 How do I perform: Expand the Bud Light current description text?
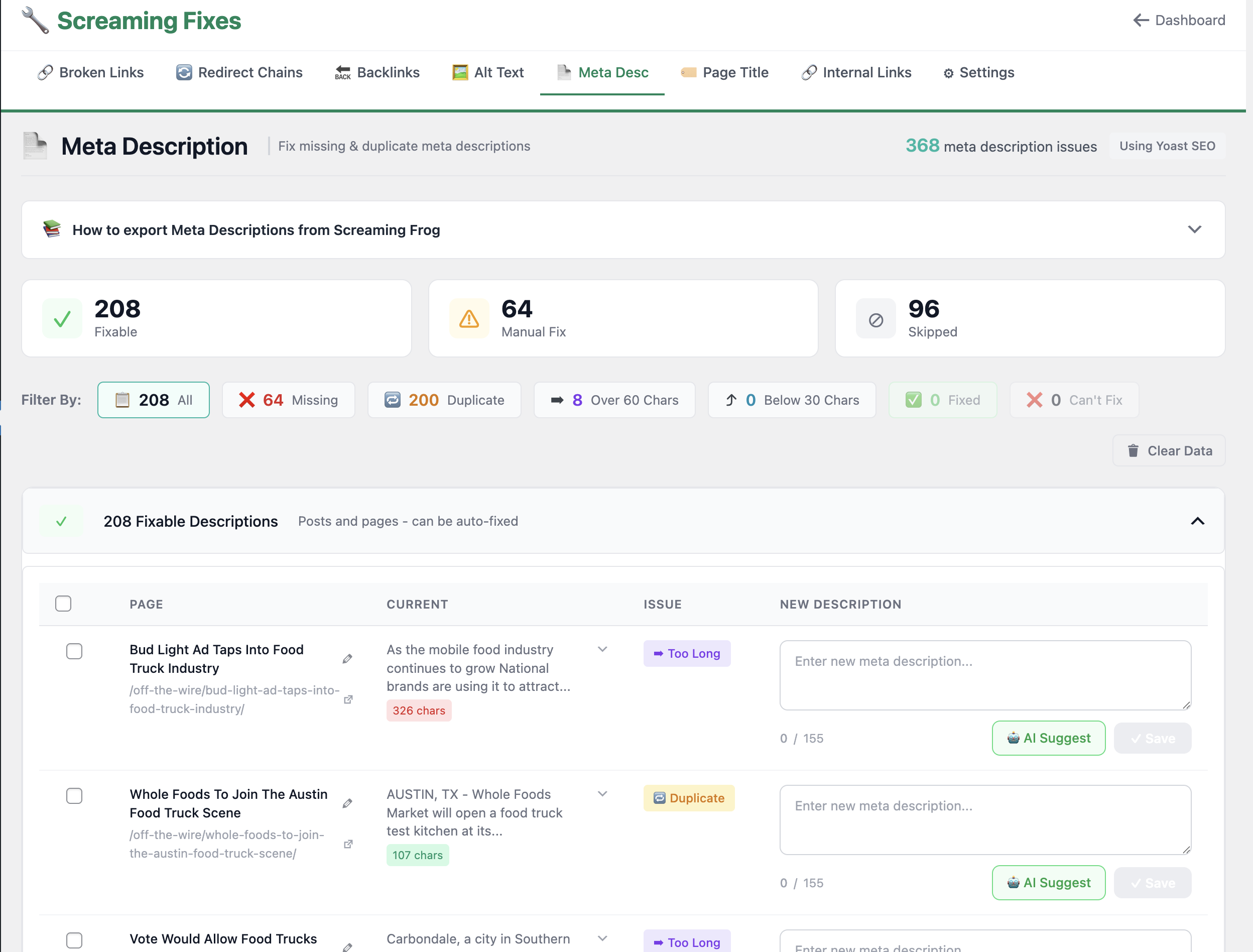coord(603,649)
